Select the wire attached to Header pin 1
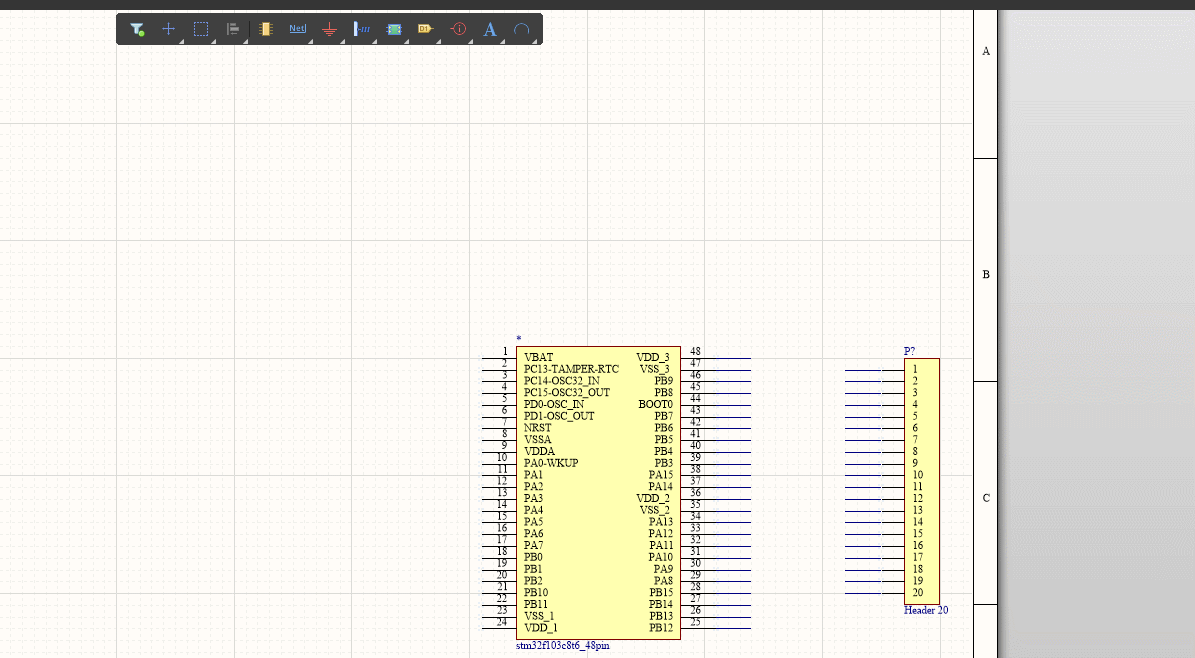Viewport: 1195px width, 658px height. click(863, 370)
